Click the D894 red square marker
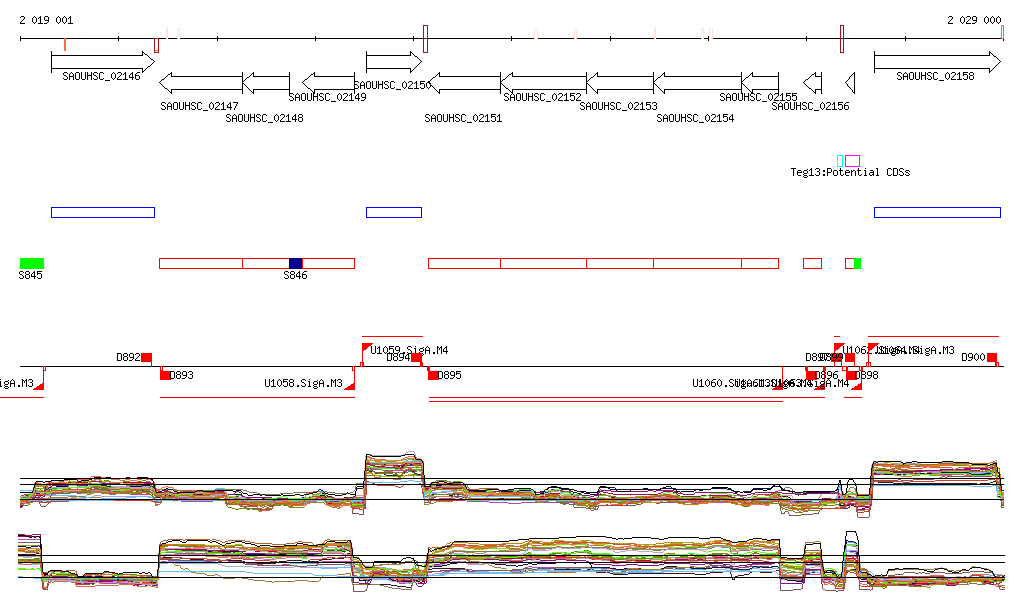Screen dimensions: 1024x611 pos(416,358)
